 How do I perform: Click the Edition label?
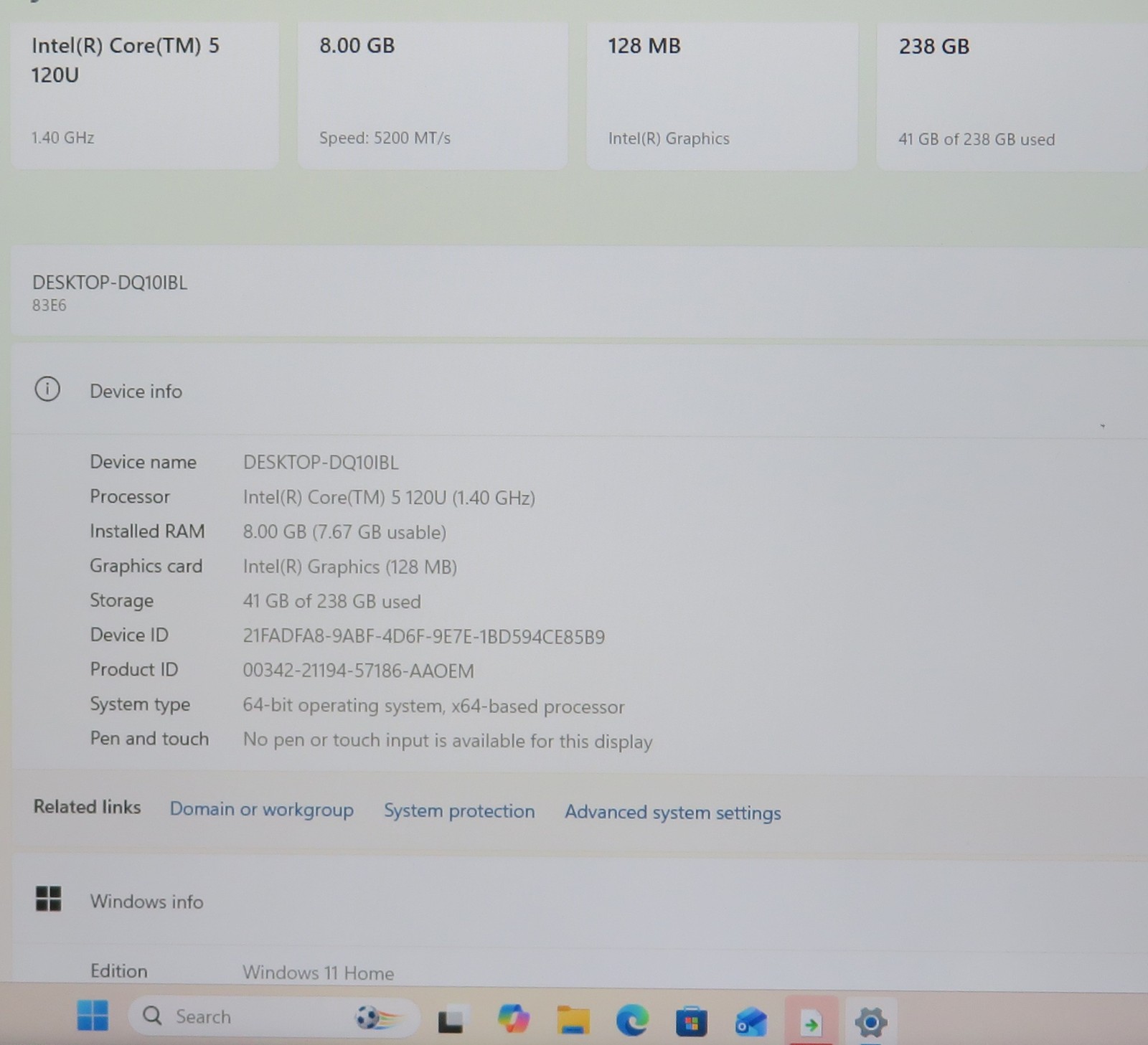(118, 970)
